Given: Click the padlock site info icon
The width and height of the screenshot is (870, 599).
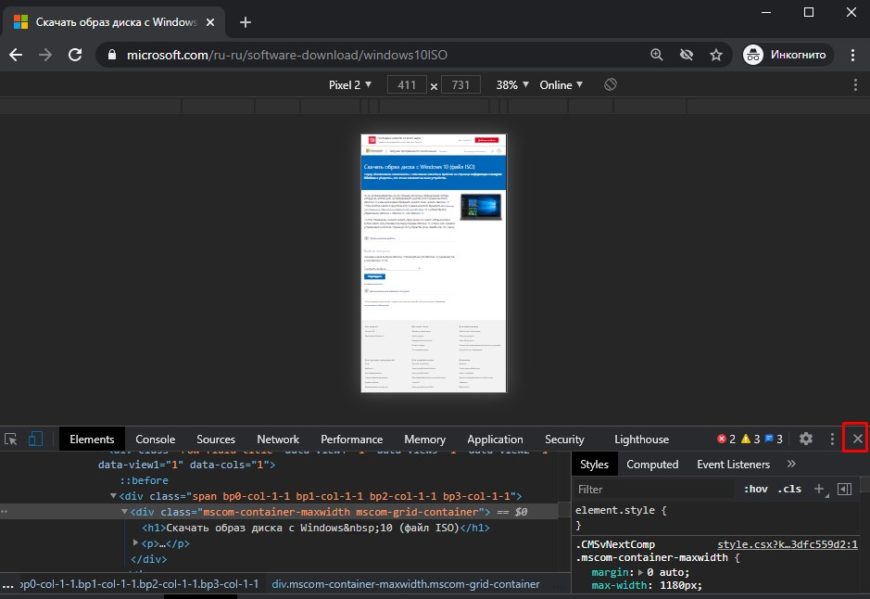Looking at the screenshot, I should pos(112,54).
